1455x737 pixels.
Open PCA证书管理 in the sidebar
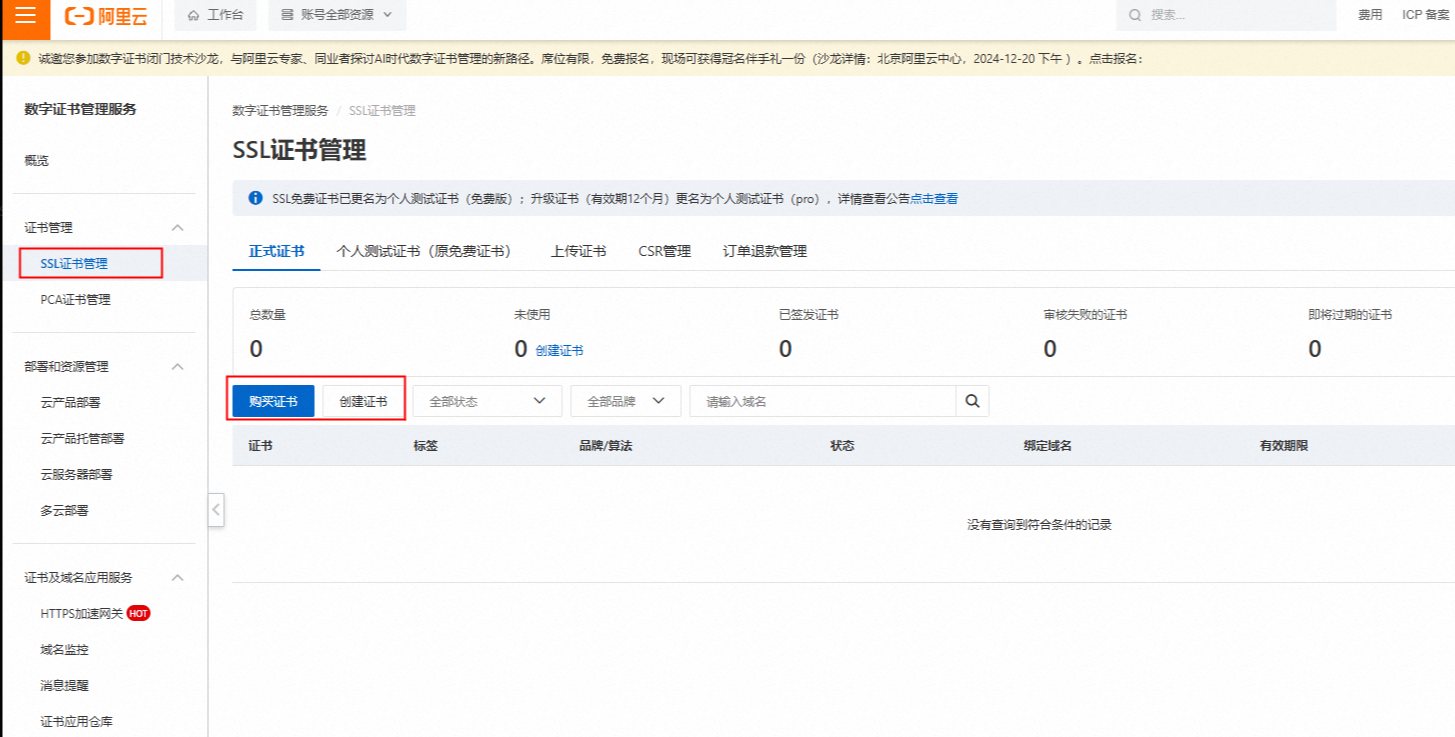coord(76,299)
